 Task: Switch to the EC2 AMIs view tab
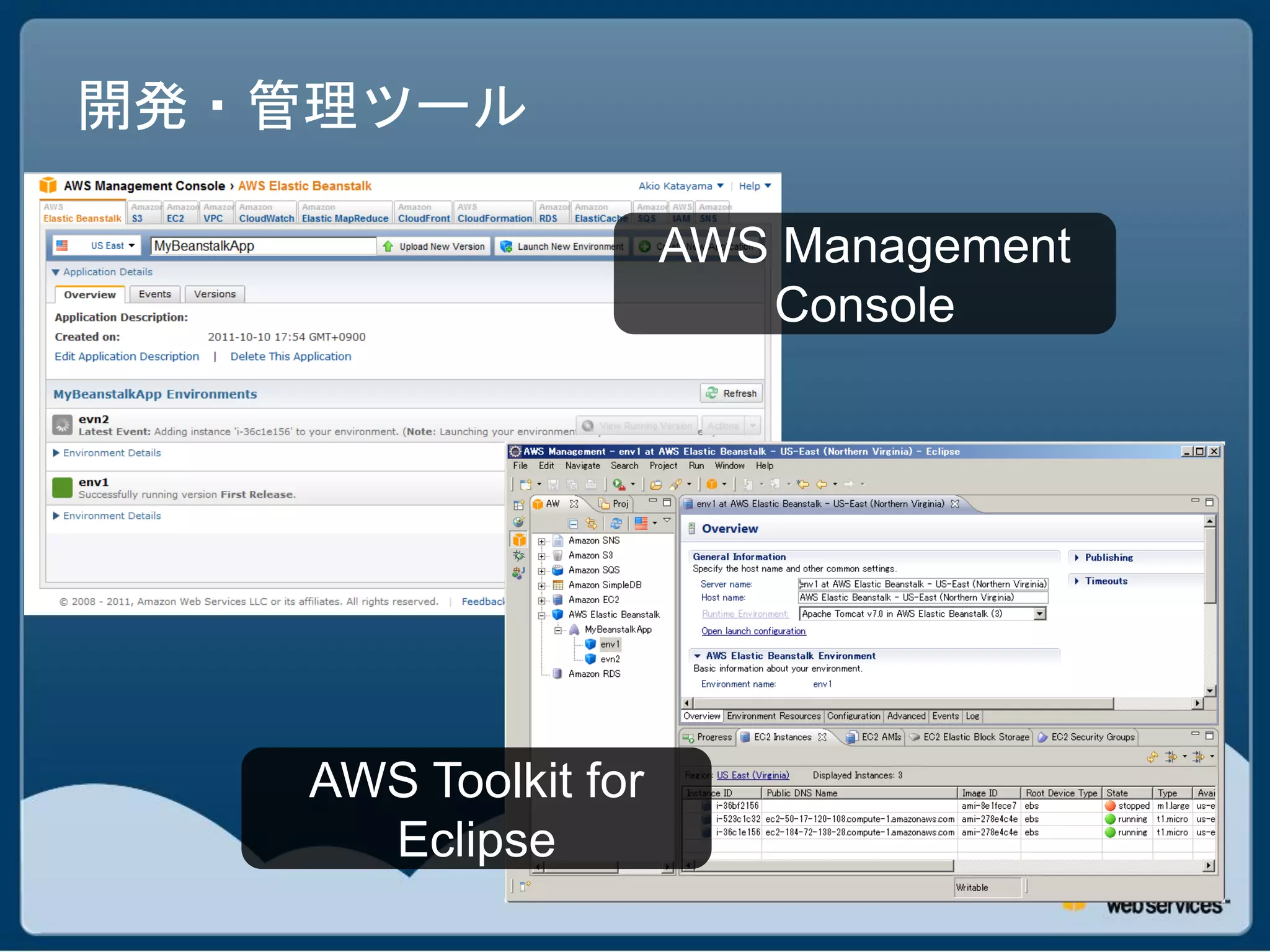coord(874,737)
